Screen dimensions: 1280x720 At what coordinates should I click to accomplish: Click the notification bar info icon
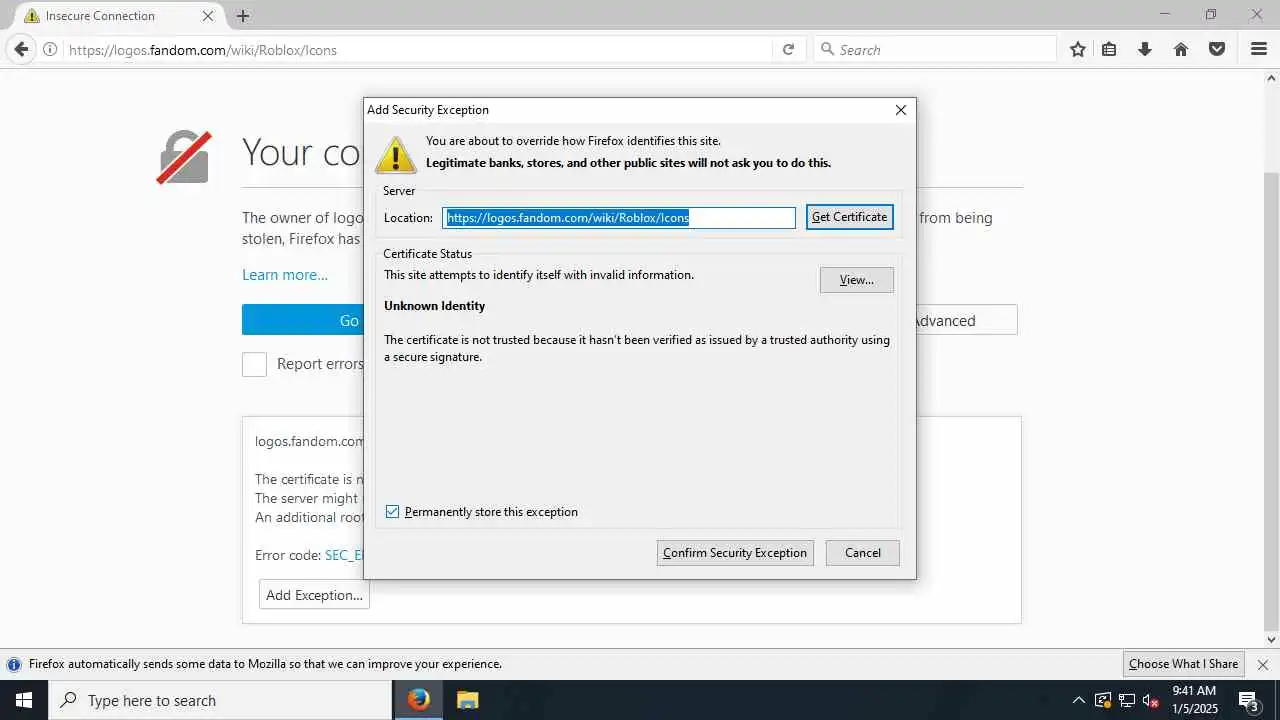click(14, 664)
